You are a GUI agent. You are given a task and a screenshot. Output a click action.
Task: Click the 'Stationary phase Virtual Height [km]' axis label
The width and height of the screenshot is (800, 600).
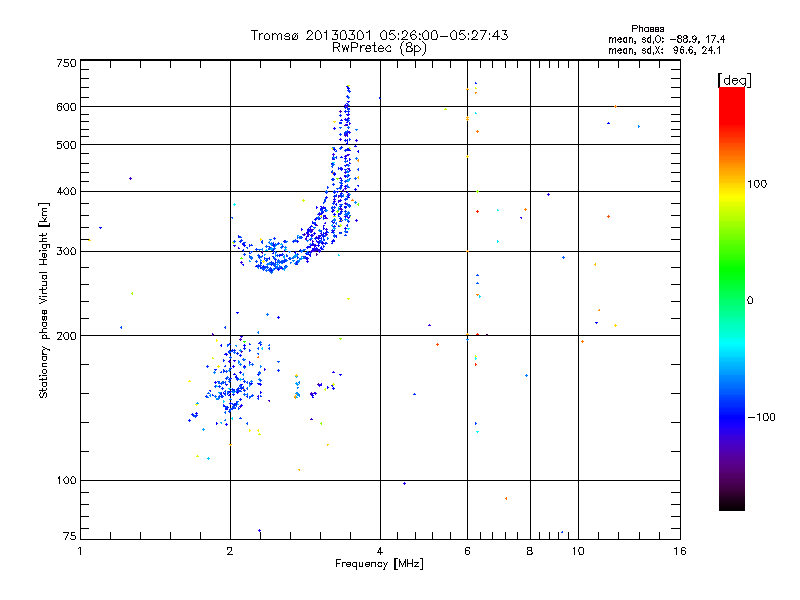44,300
